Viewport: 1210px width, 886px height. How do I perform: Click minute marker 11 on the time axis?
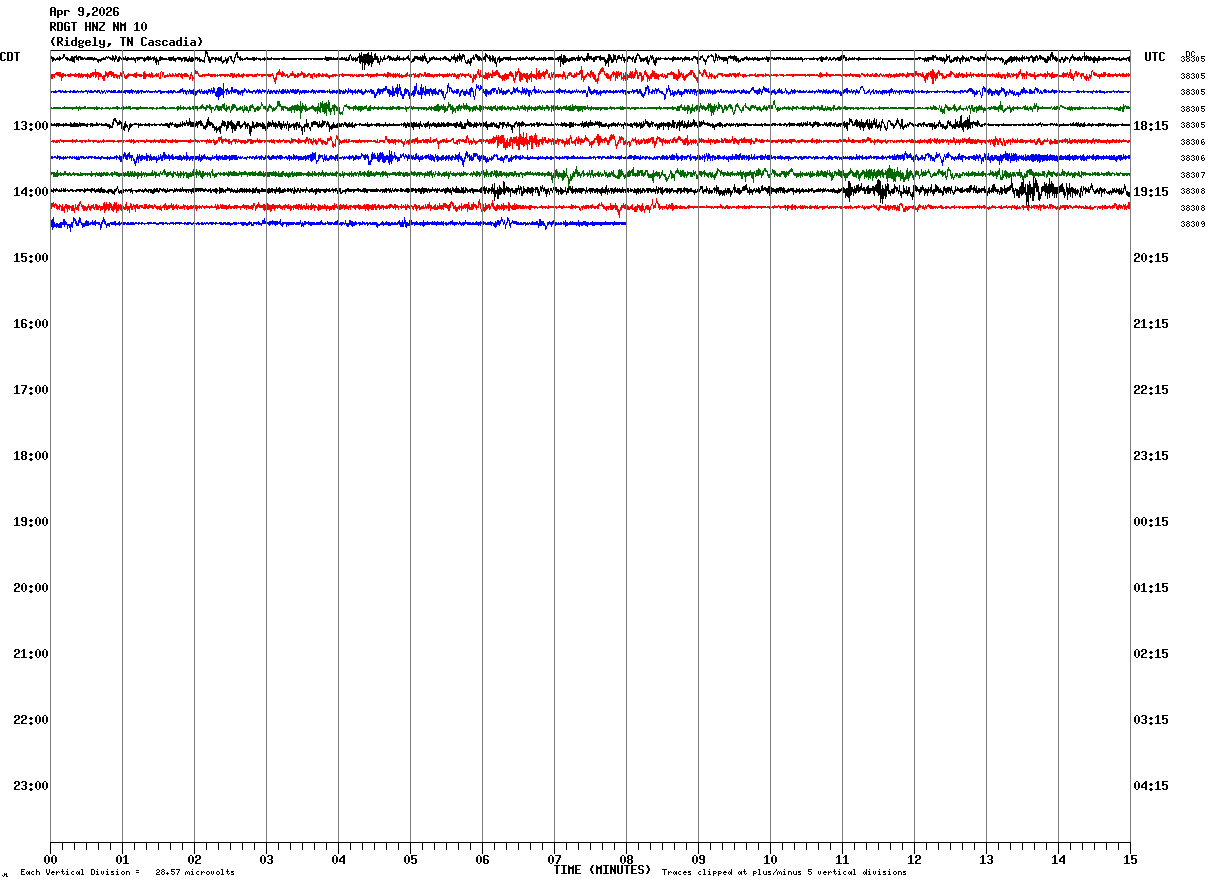[842, 859]
